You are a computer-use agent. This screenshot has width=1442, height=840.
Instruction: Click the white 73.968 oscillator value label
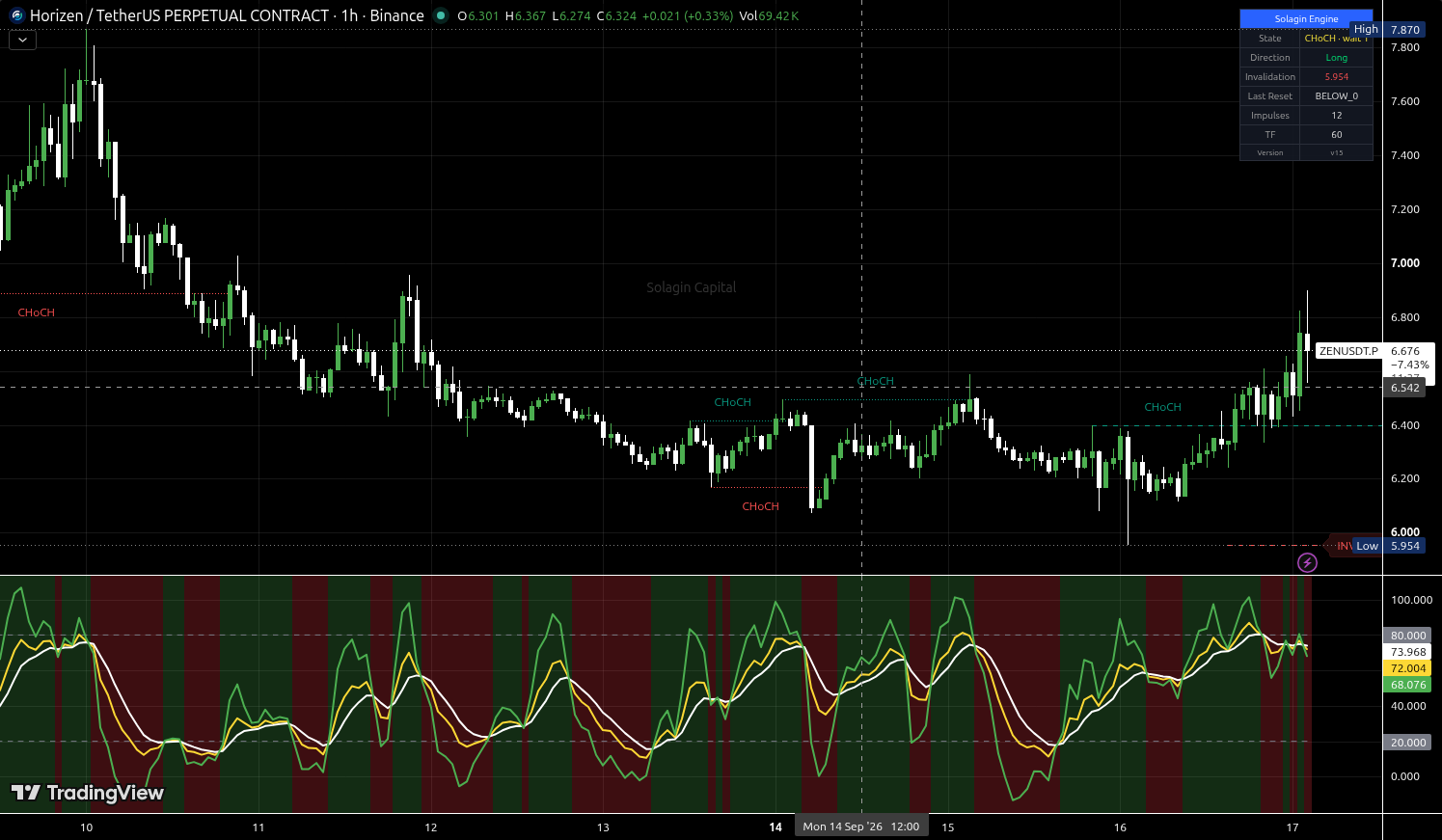pos(1408,652)
